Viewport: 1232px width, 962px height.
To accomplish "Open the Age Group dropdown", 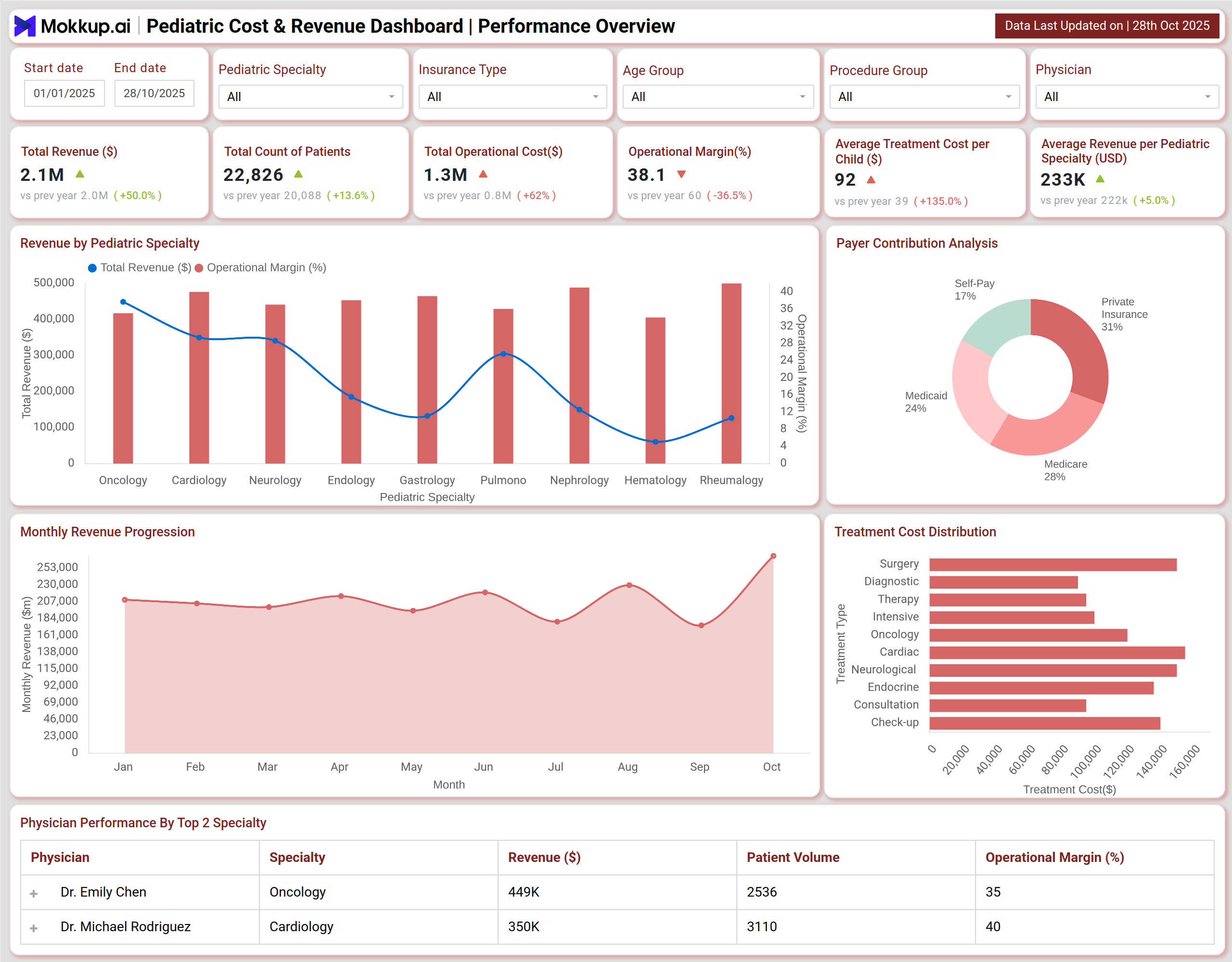I will 718,96.
